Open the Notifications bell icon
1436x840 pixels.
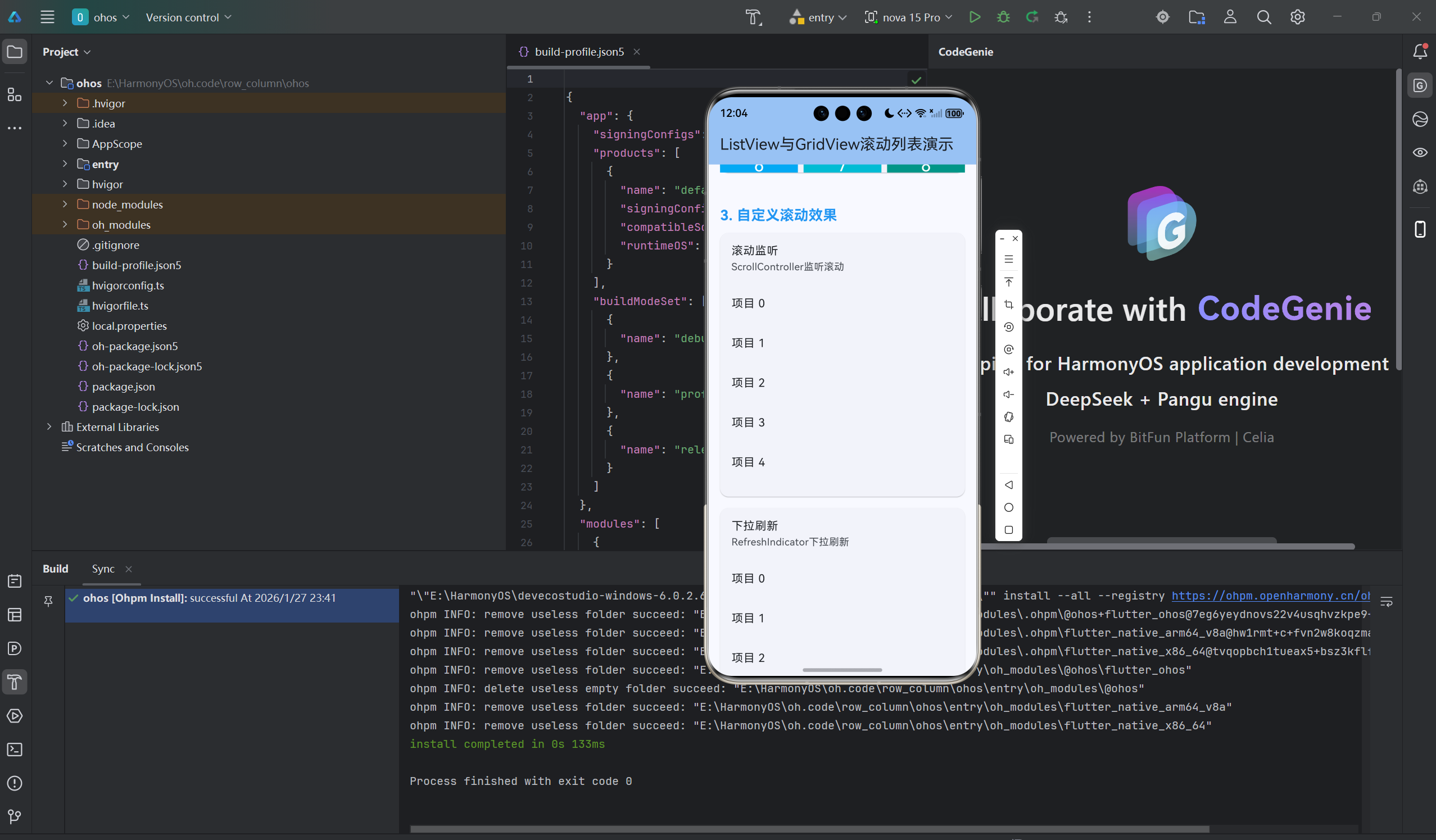pos(1420,52)
